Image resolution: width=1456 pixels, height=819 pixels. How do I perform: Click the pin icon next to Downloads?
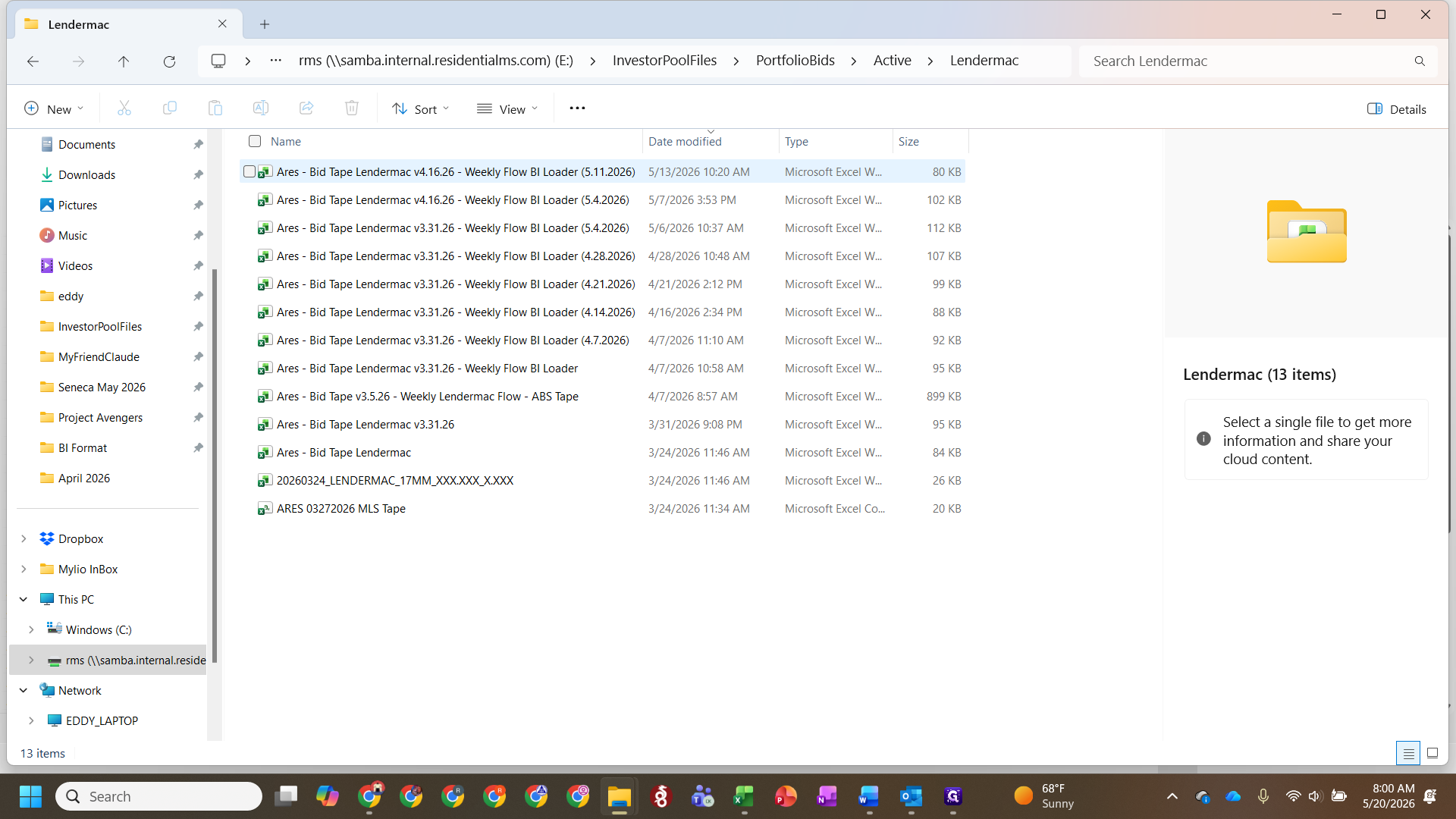198,174
